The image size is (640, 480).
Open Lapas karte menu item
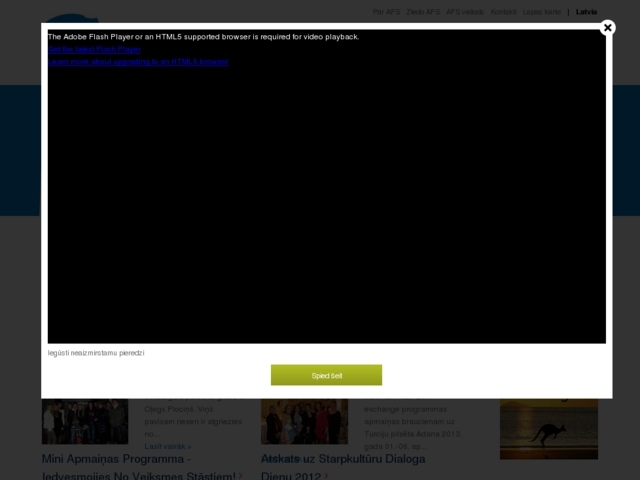(542, 12)
